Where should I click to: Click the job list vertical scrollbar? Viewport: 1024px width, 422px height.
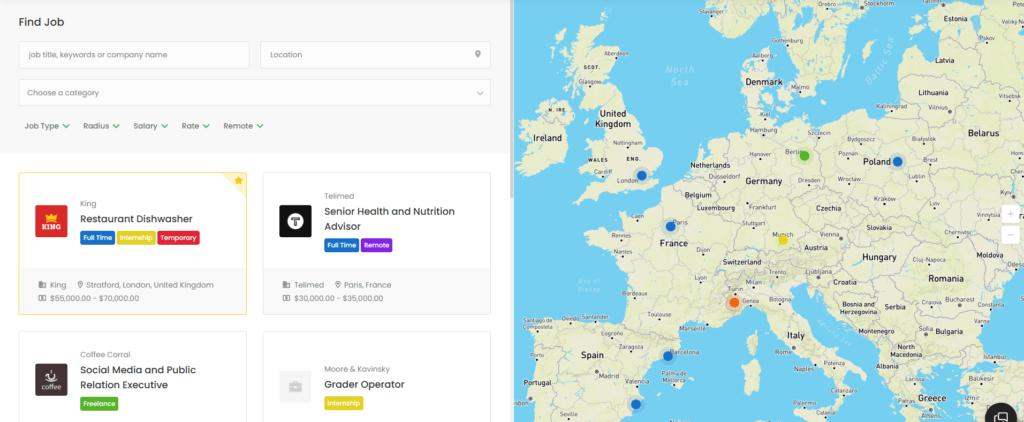[511, 98]
